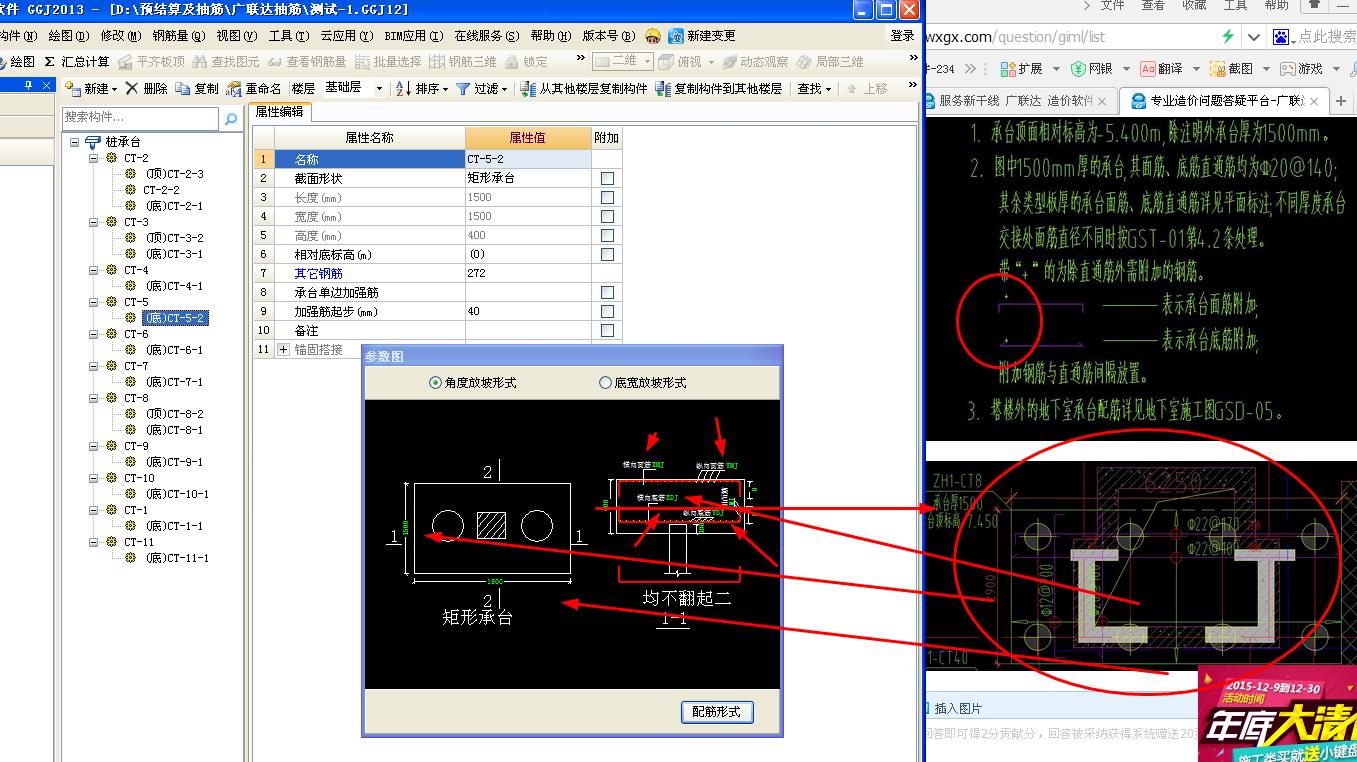
Task: Click the 新建变更 icon button
Action: [701, 36]
